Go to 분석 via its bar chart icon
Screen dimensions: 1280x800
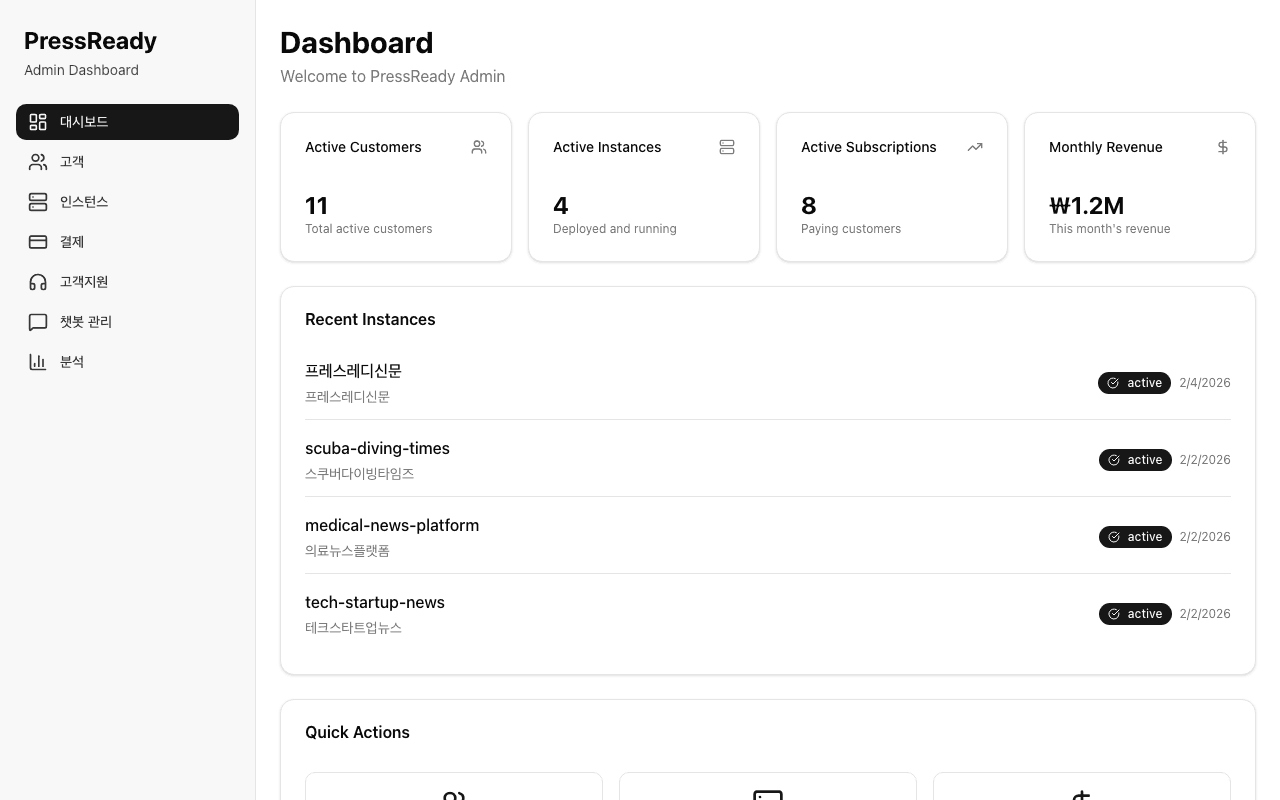38,362
